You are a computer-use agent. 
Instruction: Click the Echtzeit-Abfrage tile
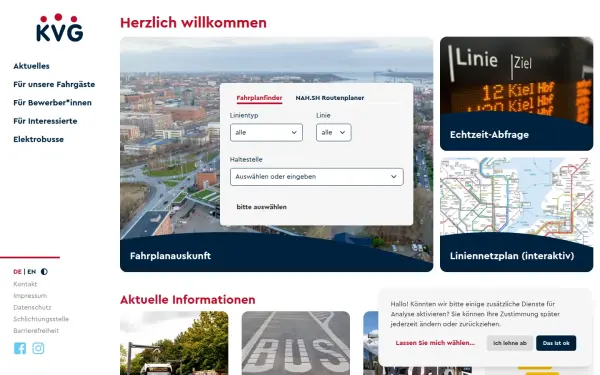516,94
